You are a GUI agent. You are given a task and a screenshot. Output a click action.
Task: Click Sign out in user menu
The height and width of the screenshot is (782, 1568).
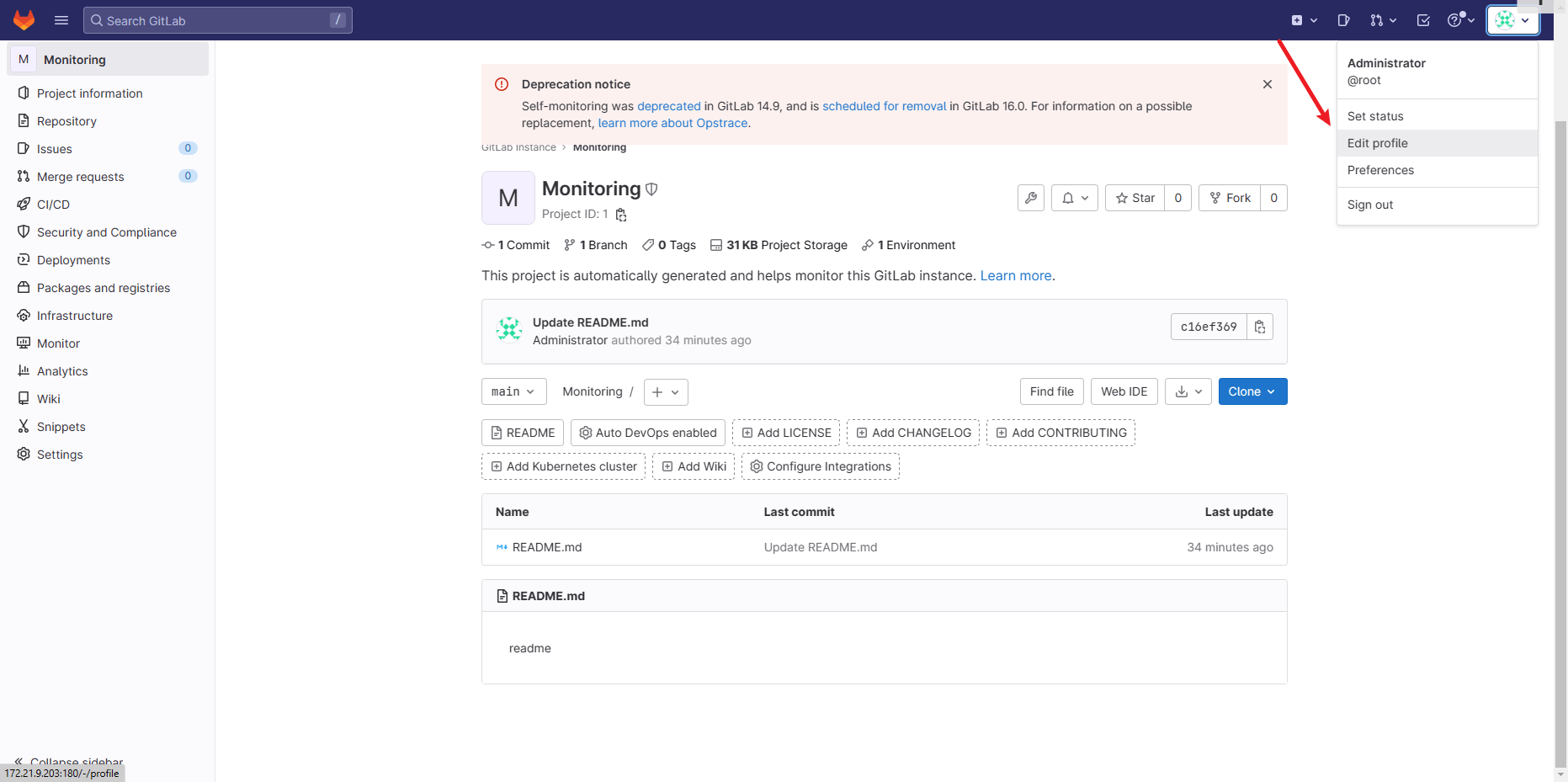tap(1369, 205)
